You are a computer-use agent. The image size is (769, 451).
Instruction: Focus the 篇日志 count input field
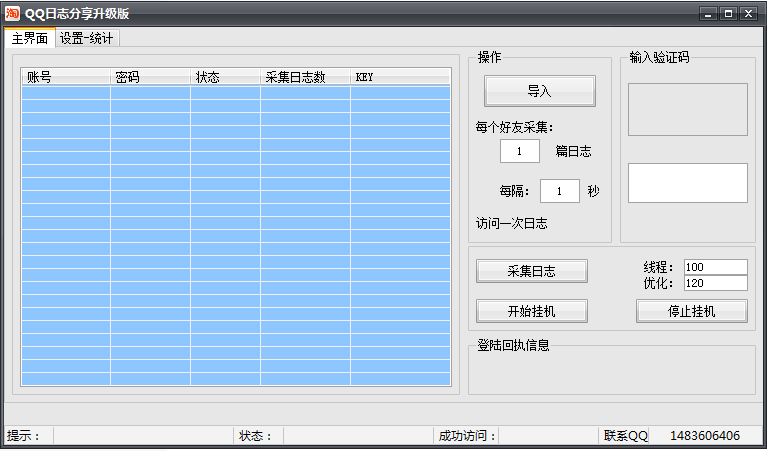click(520, 151)
